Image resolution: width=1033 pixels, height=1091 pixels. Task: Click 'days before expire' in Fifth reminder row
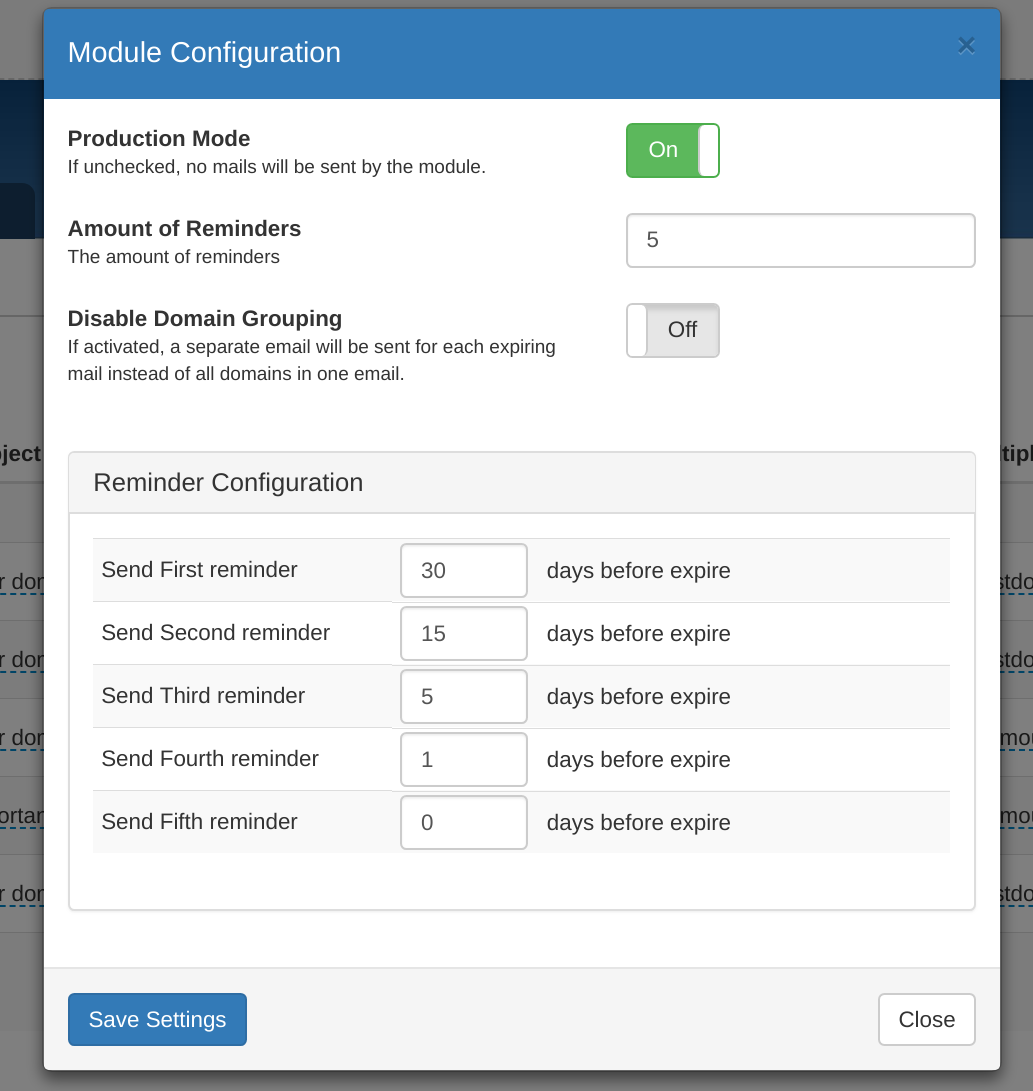tap(639, 822)
